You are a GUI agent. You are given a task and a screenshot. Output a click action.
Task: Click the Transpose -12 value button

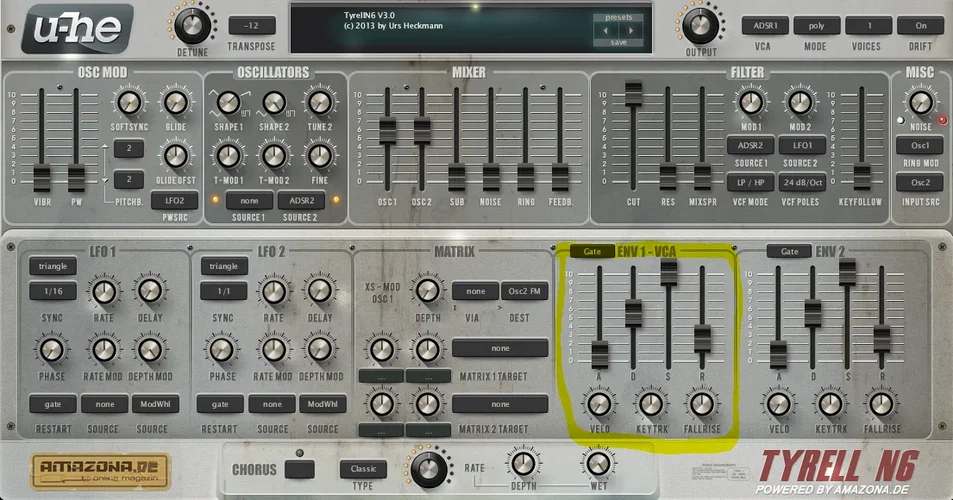[252, 25]
